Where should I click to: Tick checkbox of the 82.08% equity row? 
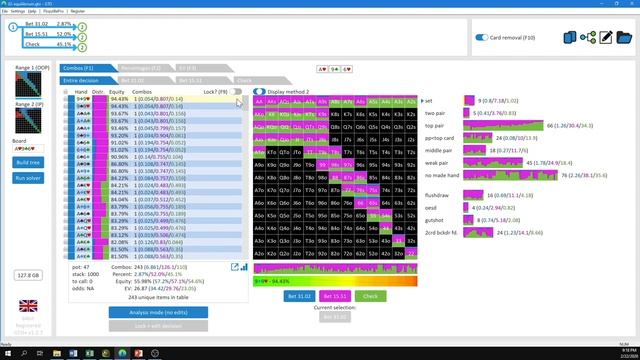click(66, 242)
